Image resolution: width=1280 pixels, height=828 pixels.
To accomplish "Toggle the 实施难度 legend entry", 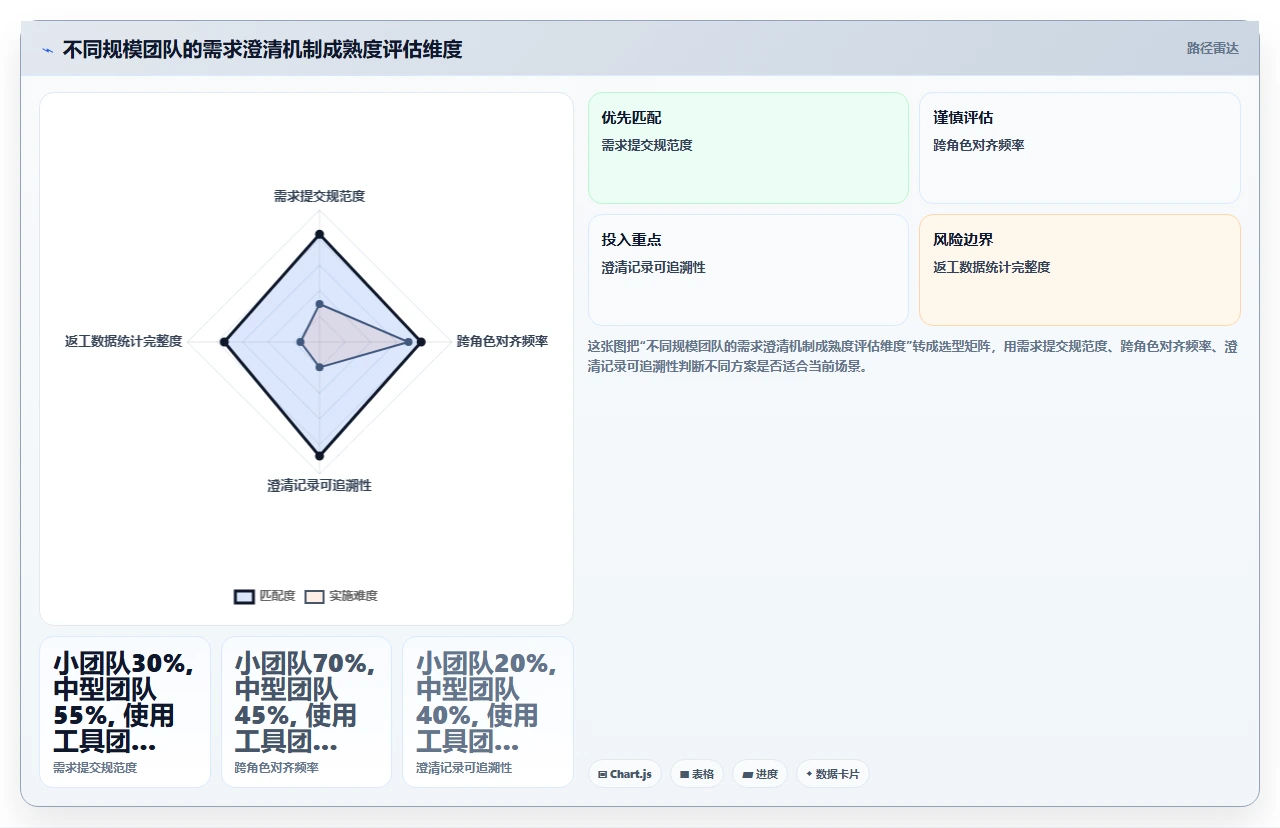I will click(341, 596).
